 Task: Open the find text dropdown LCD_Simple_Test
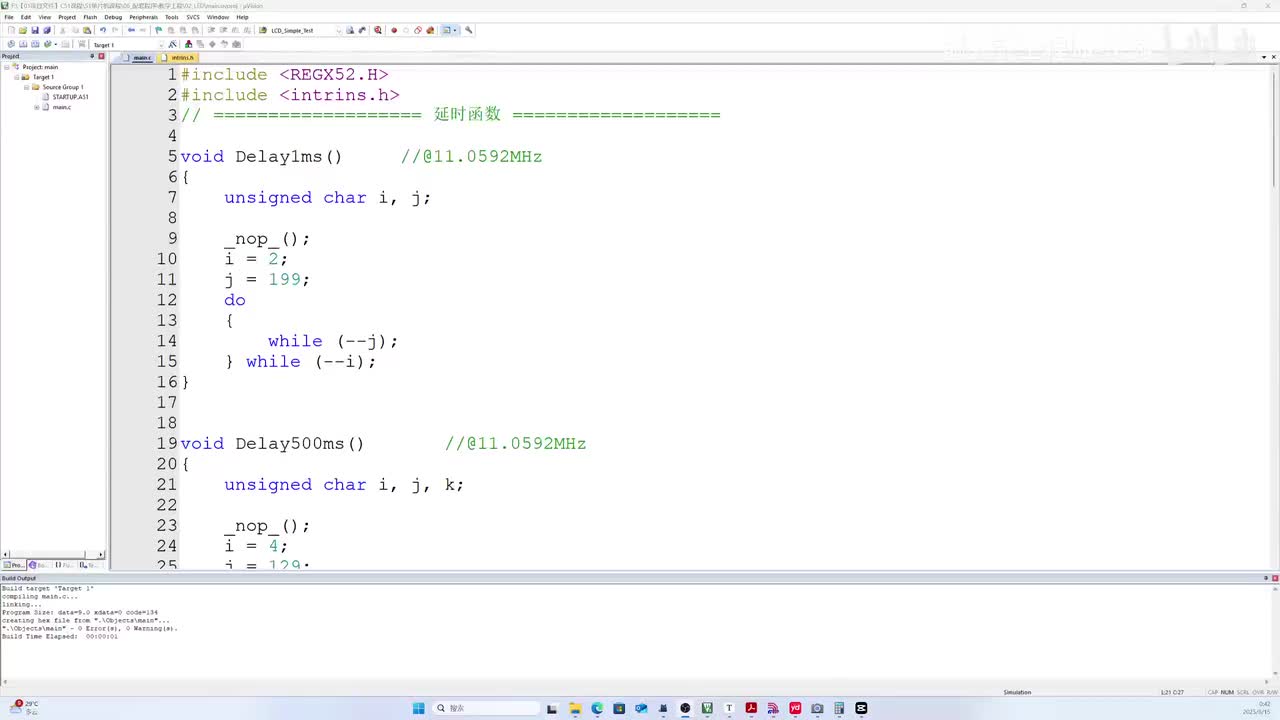point(338,30)
